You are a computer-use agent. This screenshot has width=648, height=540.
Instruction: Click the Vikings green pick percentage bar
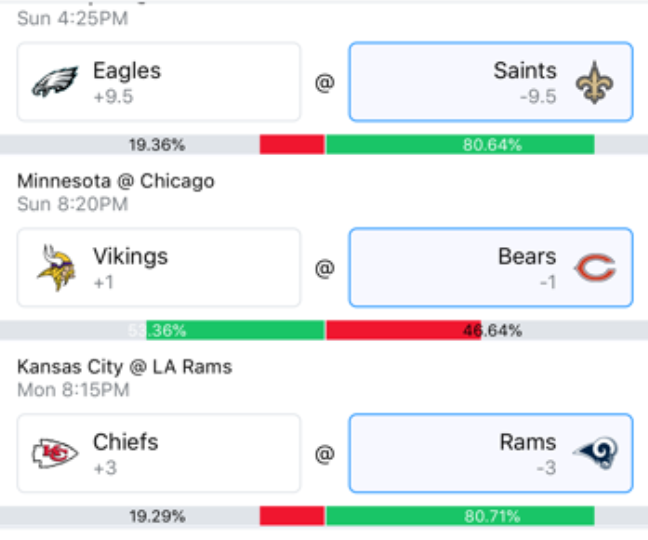pos(235,331)
